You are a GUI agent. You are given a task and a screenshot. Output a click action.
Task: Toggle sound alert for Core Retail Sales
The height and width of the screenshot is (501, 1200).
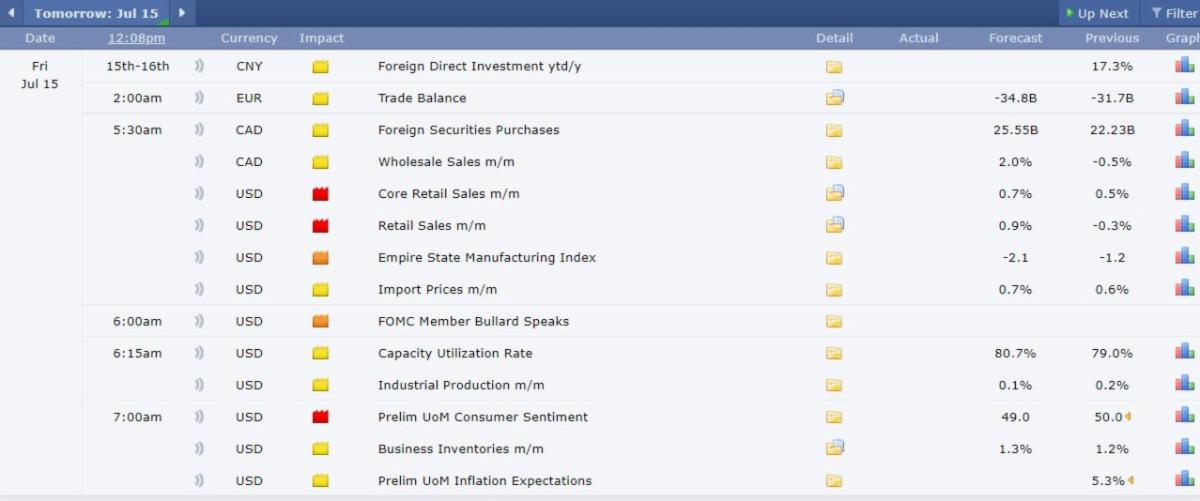click(199, 193)
